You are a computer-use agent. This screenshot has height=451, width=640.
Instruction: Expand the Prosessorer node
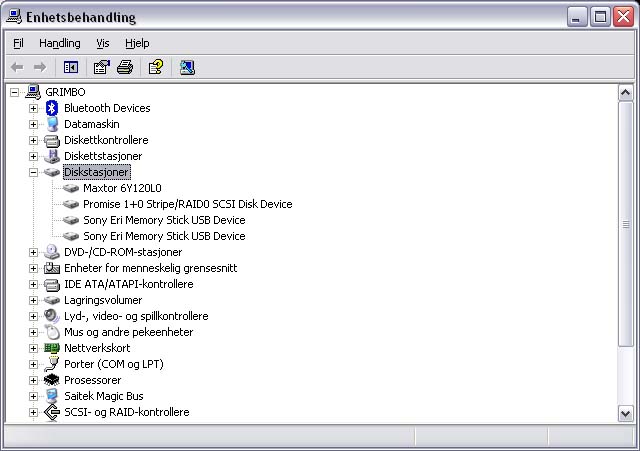click(x=33, y=380)
